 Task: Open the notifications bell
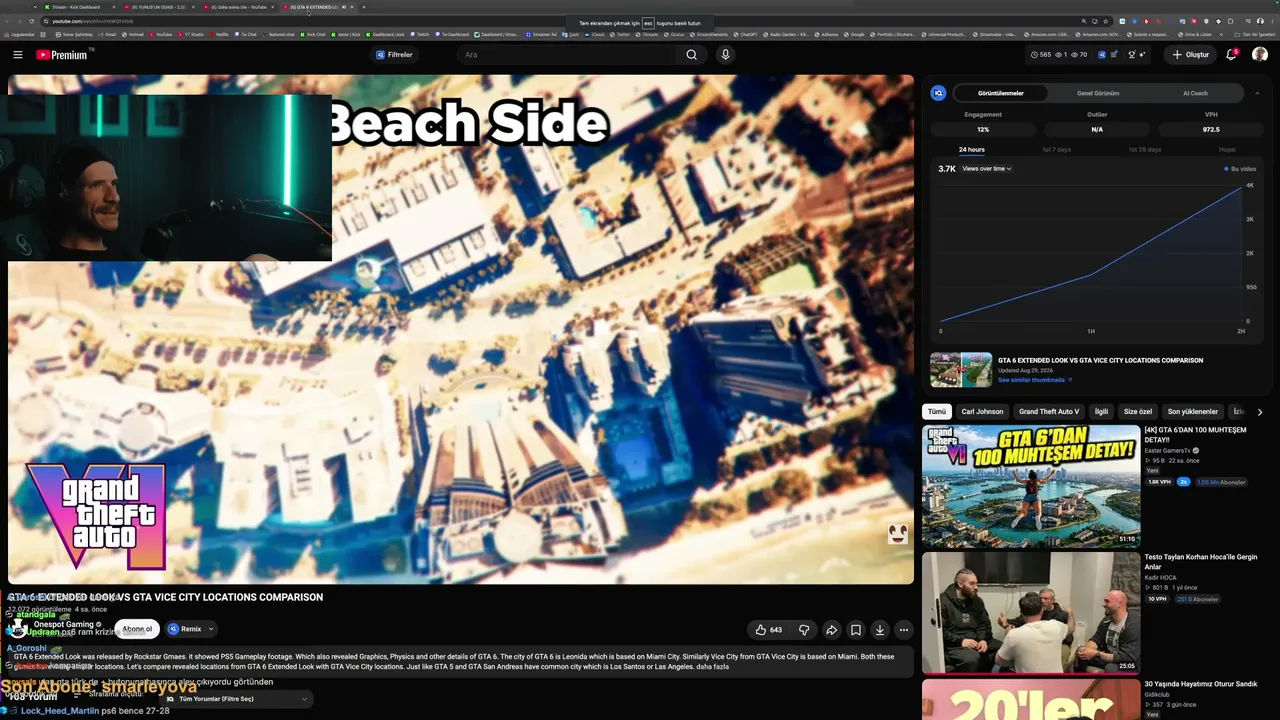[1232, 55]
